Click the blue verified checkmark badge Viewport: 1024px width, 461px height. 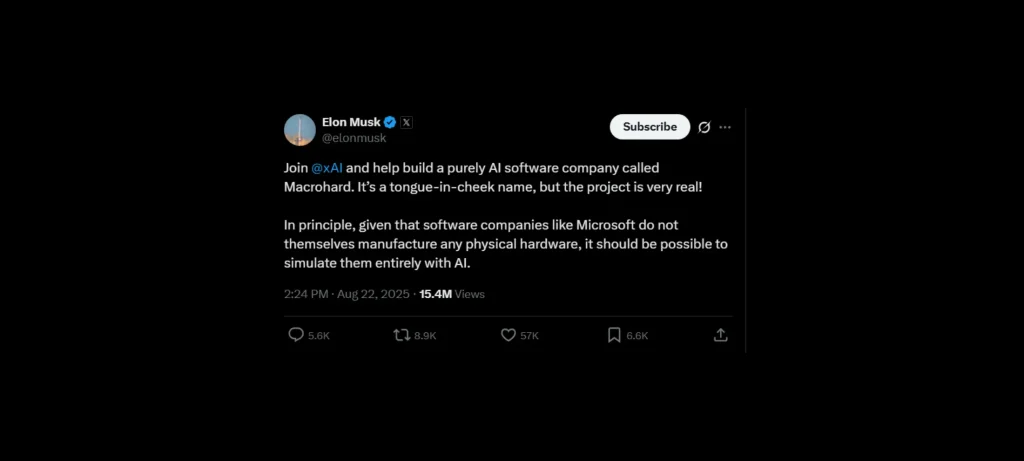(390, 122)
